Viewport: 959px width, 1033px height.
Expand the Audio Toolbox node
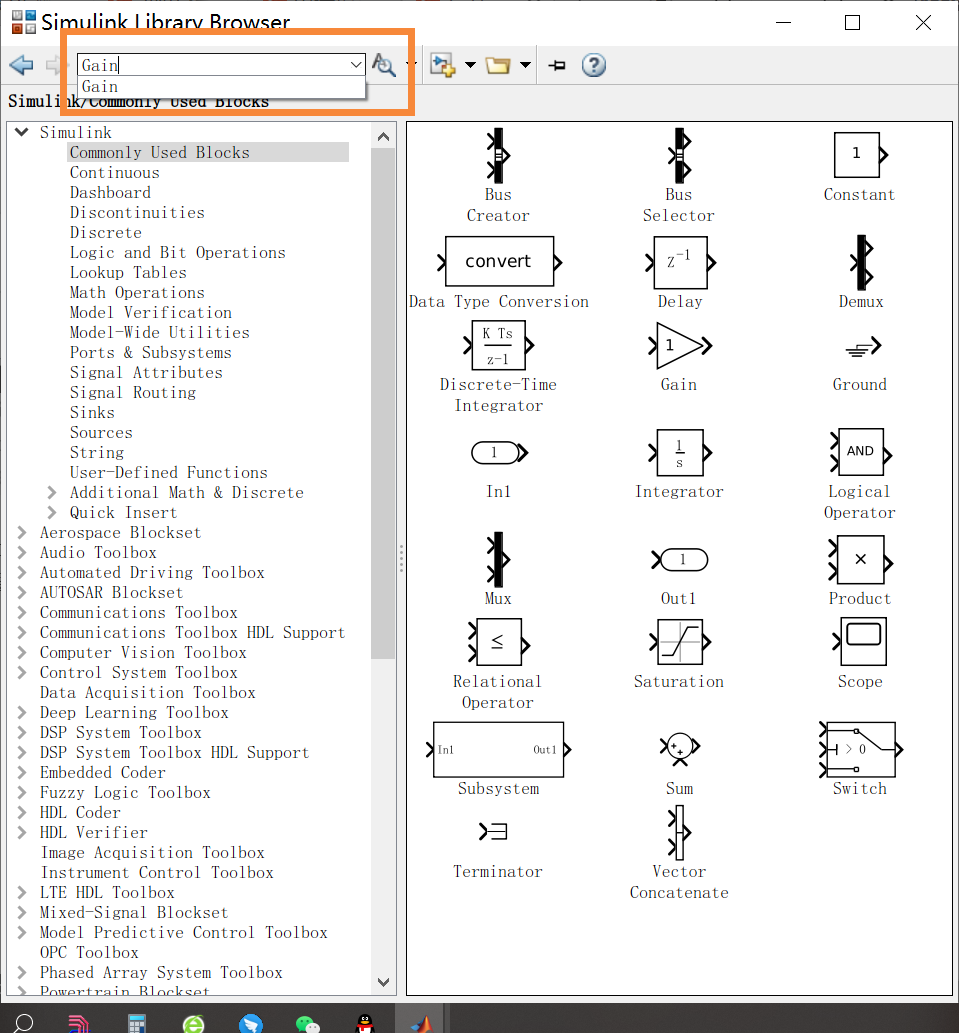pos(22,553)
